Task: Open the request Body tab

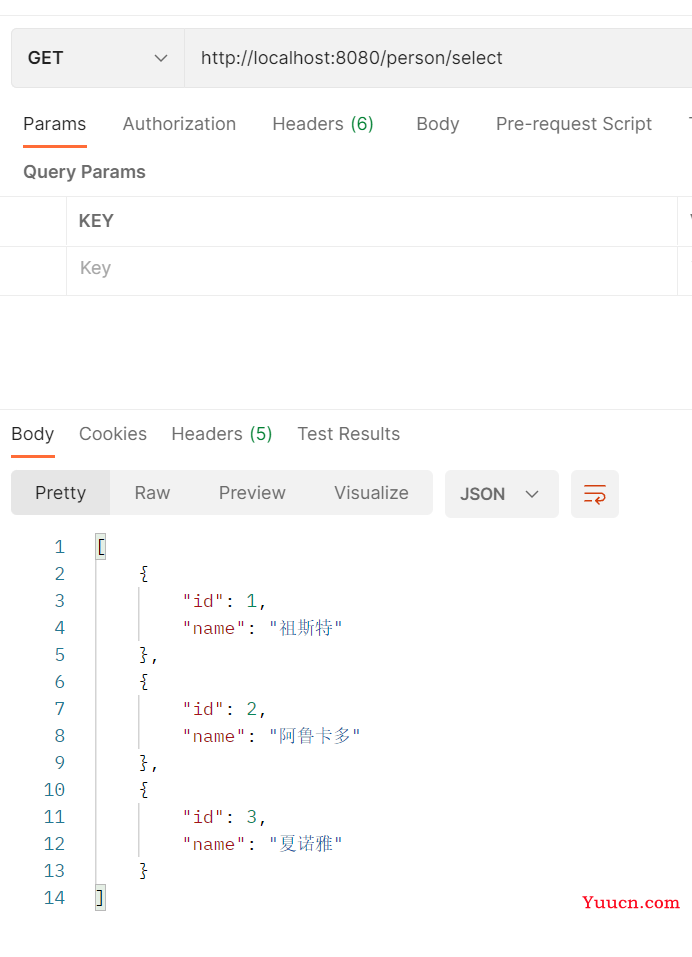Action: coord(438,124)
